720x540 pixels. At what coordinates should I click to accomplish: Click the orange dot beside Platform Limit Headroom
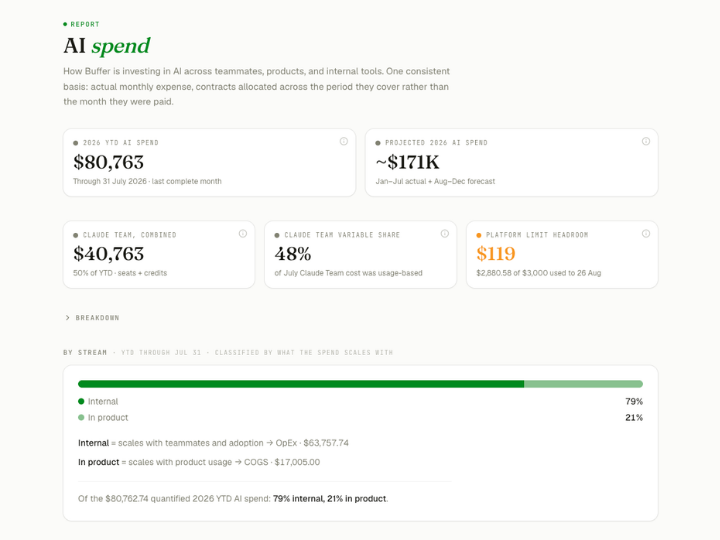pos(479,235)
